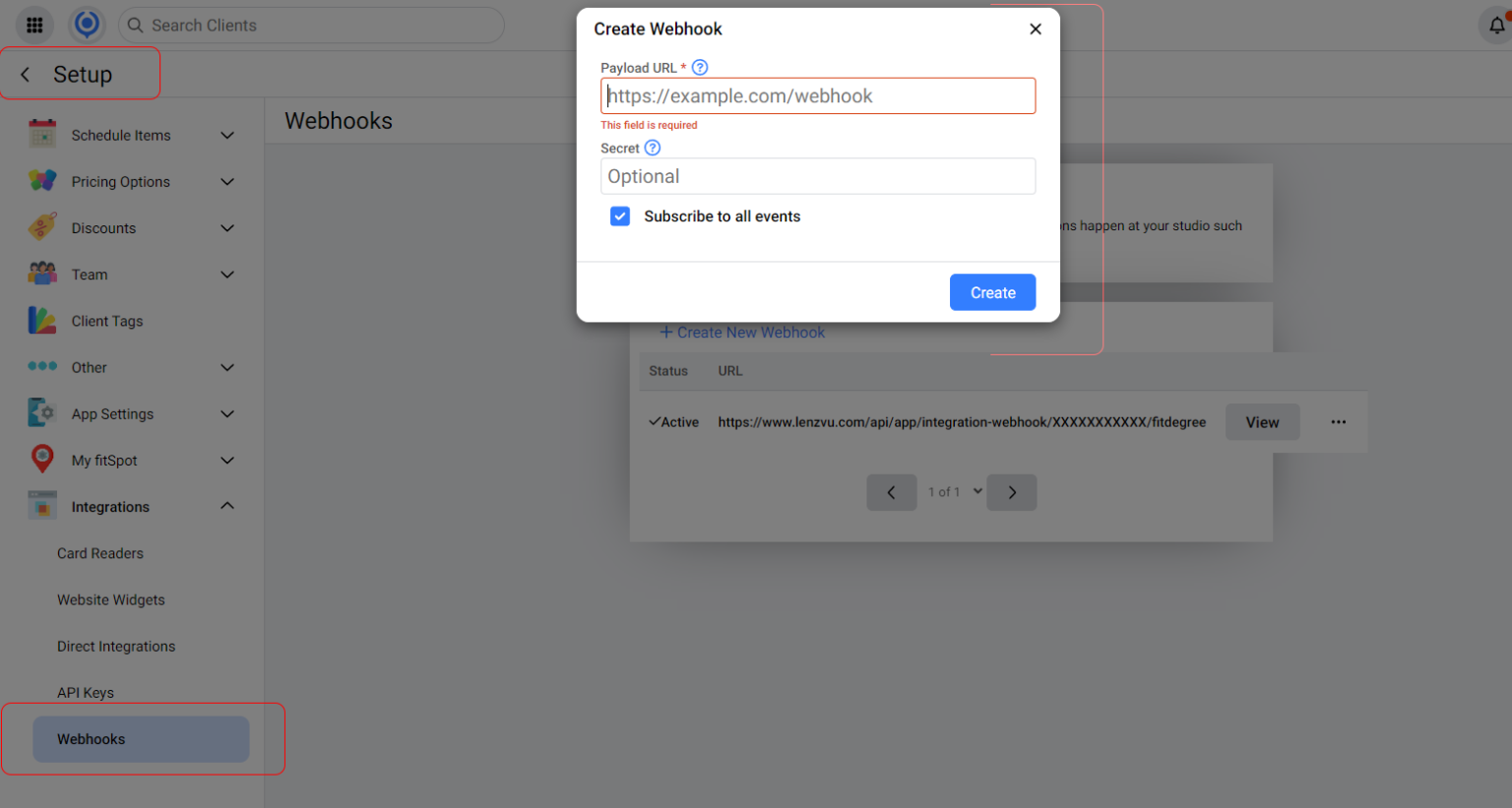
Task: Uncheck Subscribe to all events
Action: [620, 216]
